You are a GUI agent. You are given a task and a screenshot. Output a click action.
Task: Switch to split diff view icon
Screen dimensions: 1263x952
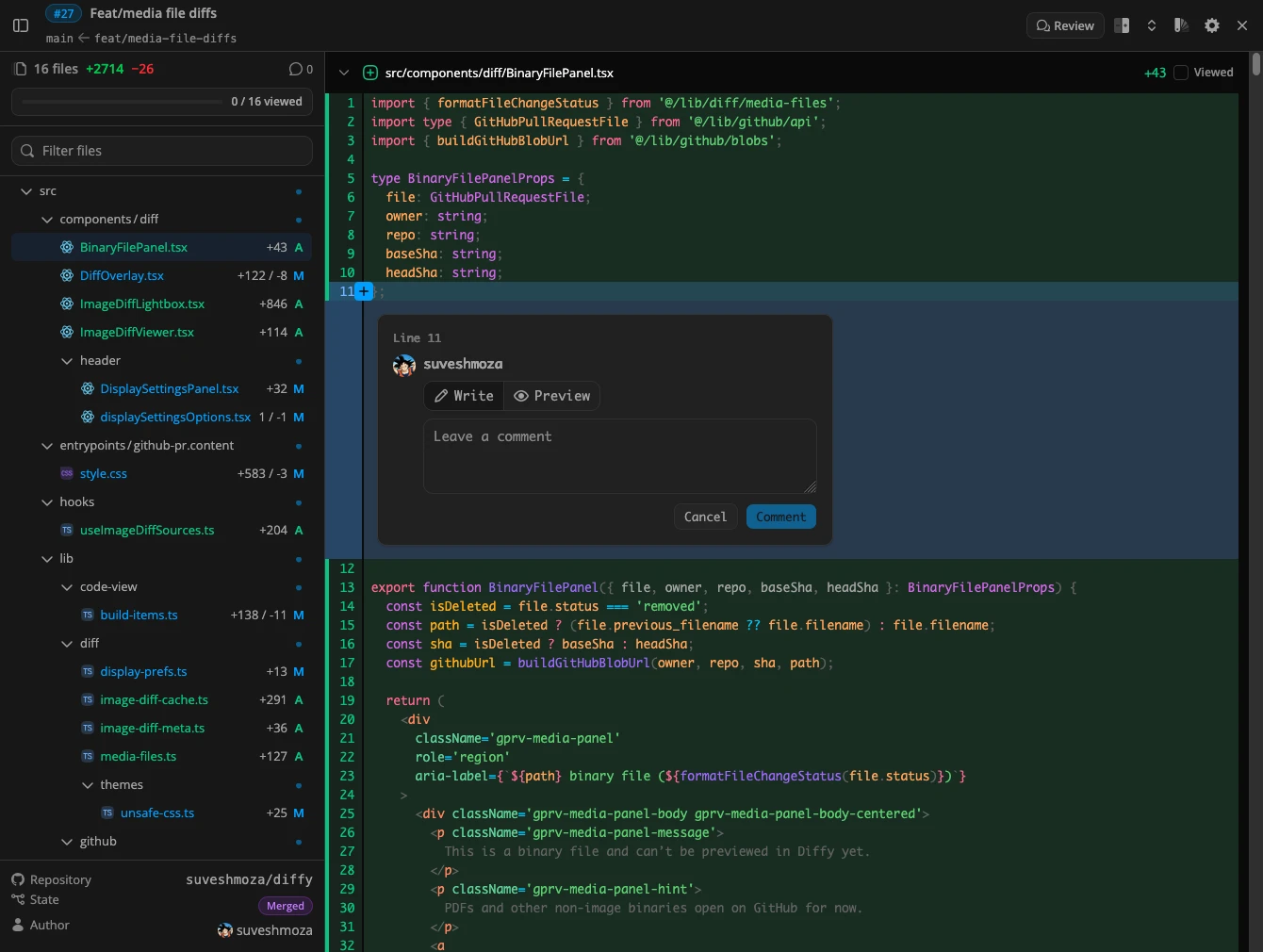pyautogui.click(x=1122, y=25)
